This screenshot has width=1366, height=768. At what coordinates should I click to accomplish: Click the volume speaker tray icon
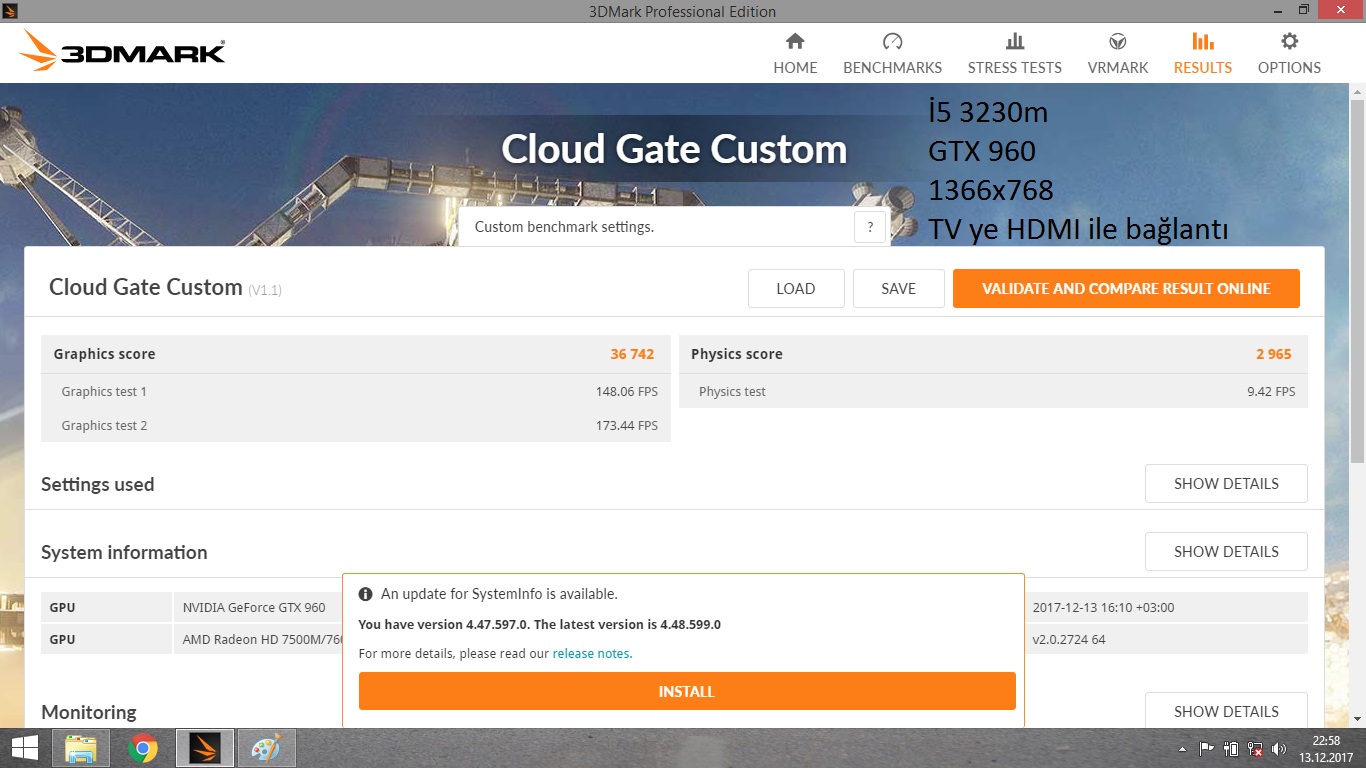[1279, 748]
